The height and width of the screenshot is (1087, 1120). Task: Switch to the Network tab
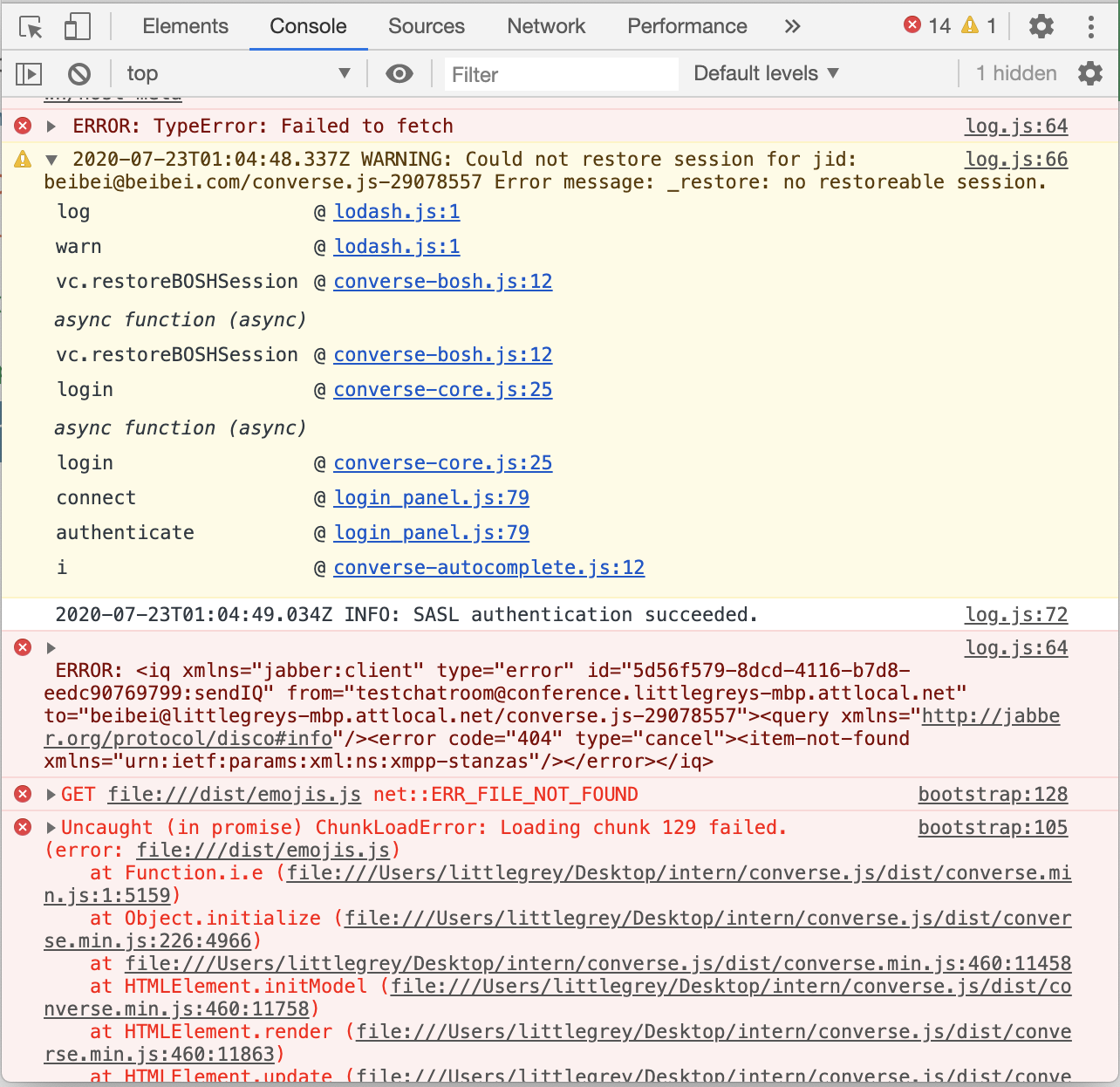546,26
